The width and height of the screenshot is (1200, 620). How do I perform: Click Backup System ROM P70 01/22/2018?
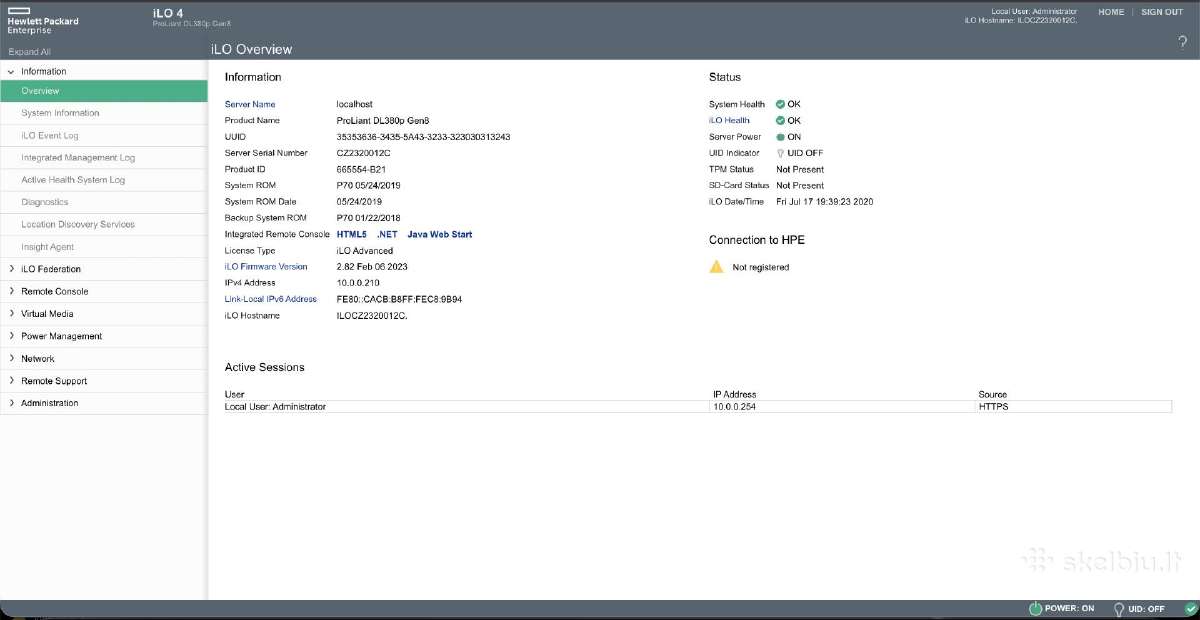click(369, 218)
